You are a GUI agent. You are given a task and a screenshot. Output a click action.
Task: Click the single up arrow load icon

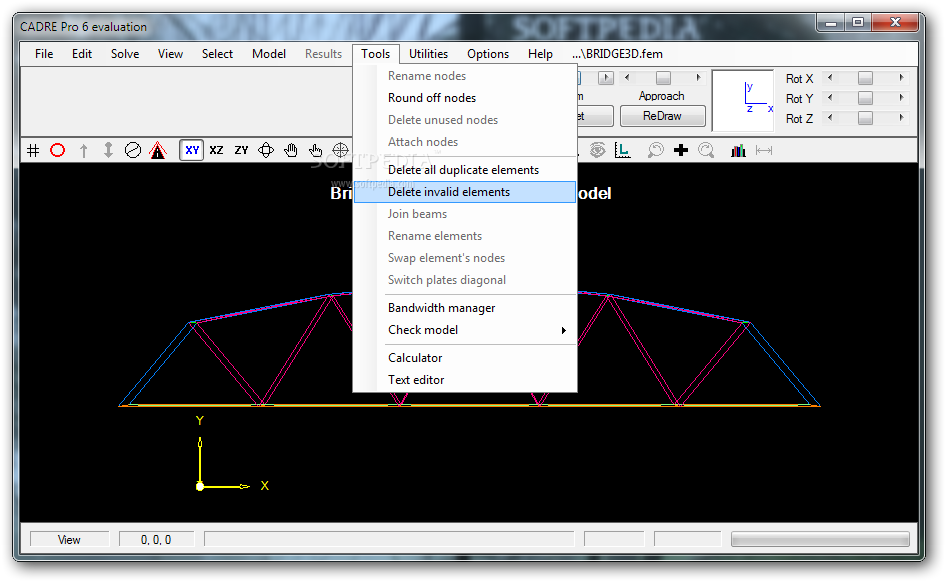83,150
